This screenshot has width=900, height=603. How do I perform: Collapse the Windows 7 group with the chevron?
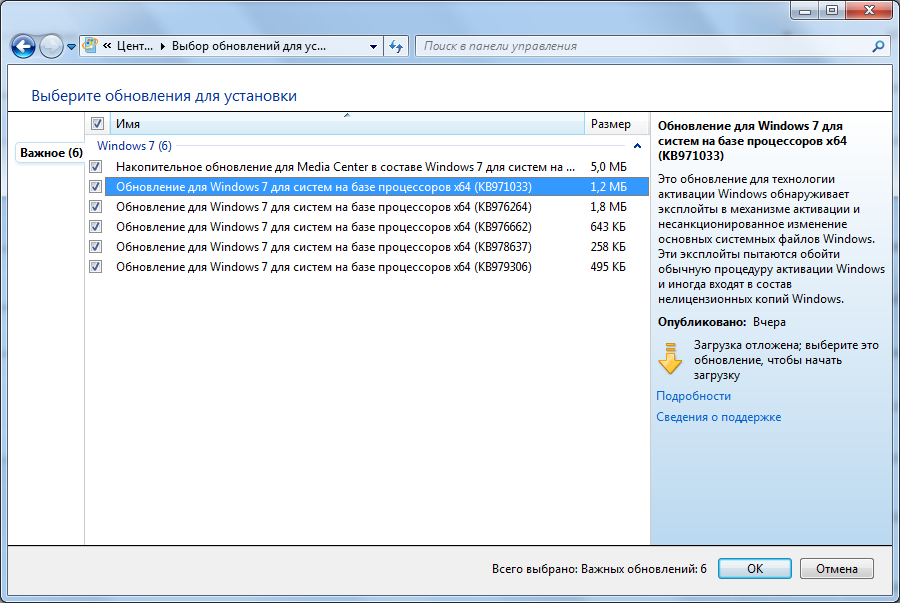tap(637, 146)
